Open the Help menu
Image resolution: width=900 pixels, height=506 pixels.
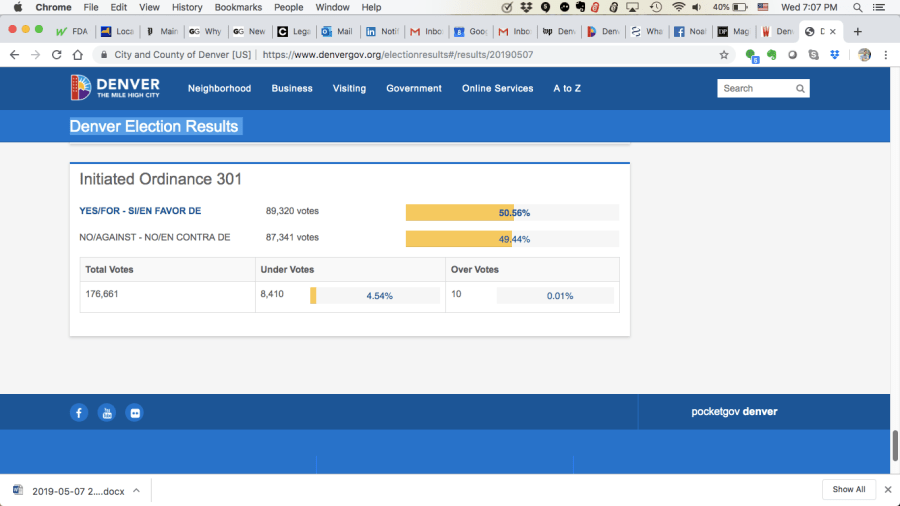click(x=371, y=7)
